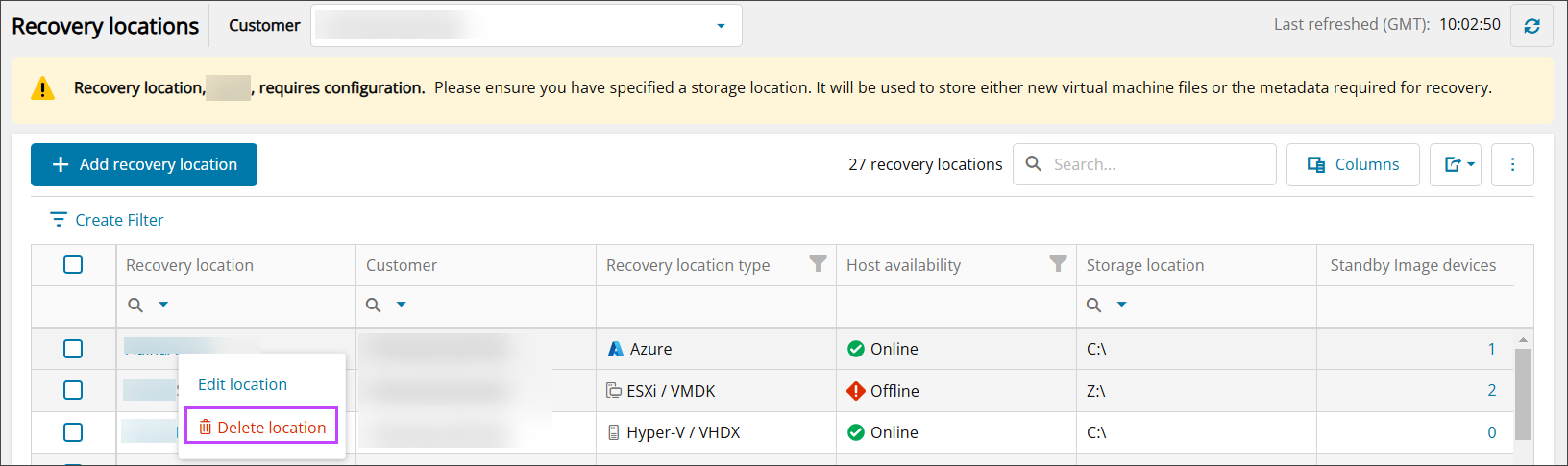
Task: Toggle the select-all checkbox in table header
Action: pyautogui.click(x=73, y=264)
